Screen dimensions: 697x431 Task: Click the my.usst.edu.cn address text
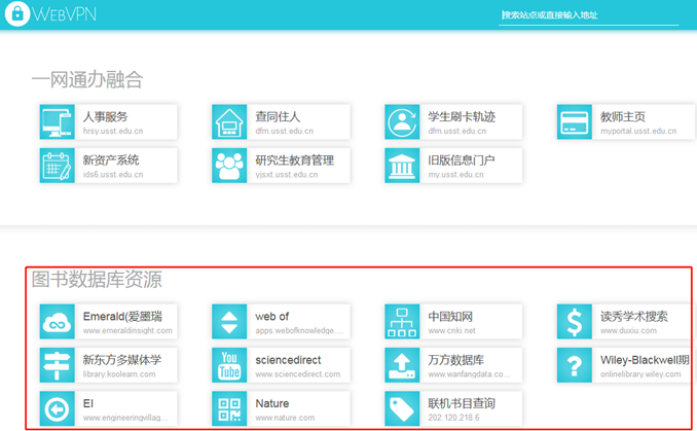point(456,175)
